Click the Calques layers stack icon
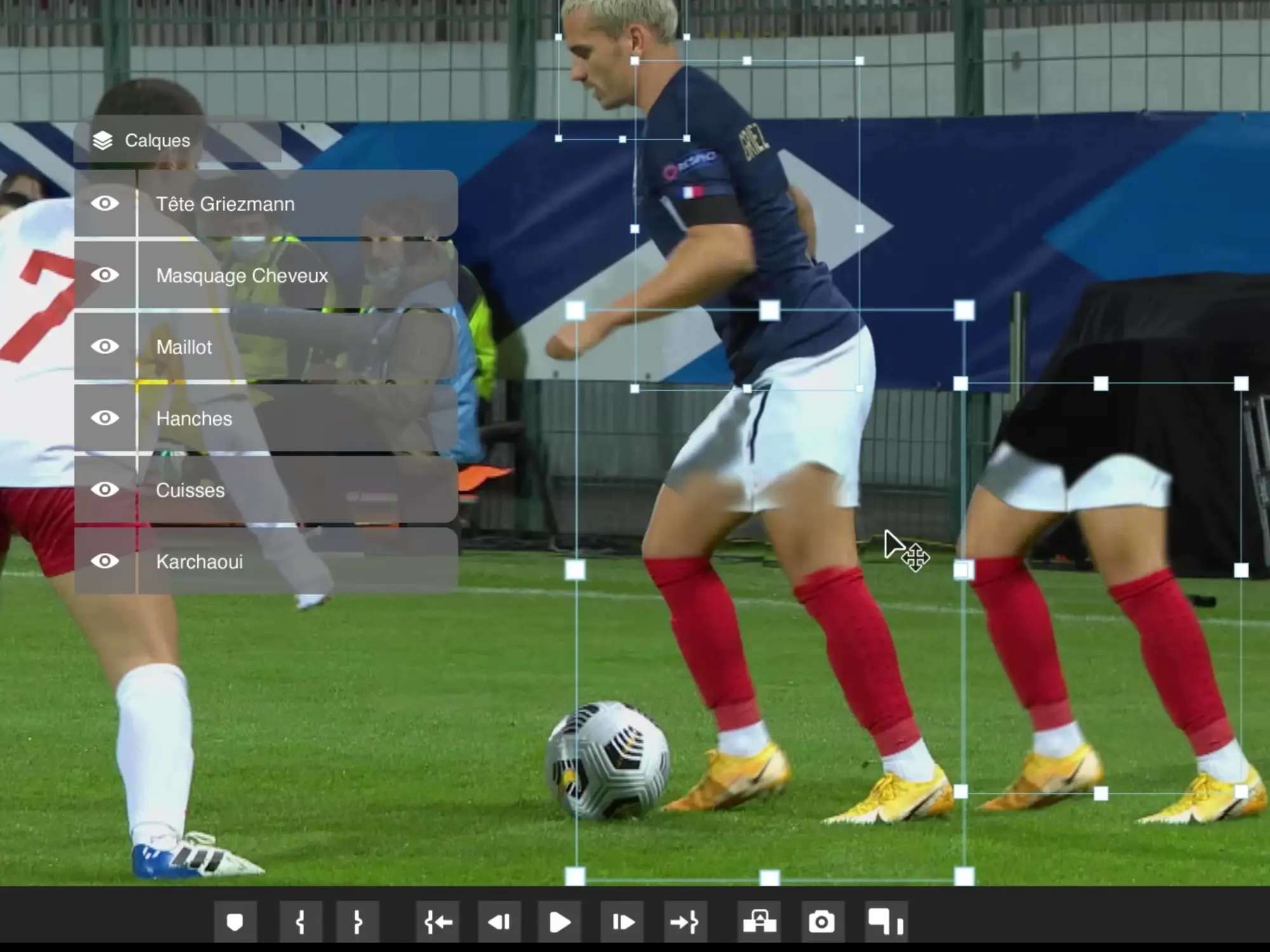Image resolution: width=1270 pixels, height=952 pixels. [x=102, y=140]
